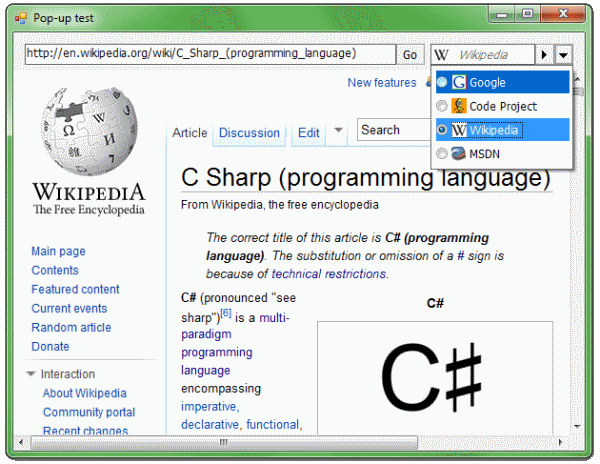This screenshot has width=600, height=464.
Task: Click the page's Search input box
Action: tap(394, 130)
